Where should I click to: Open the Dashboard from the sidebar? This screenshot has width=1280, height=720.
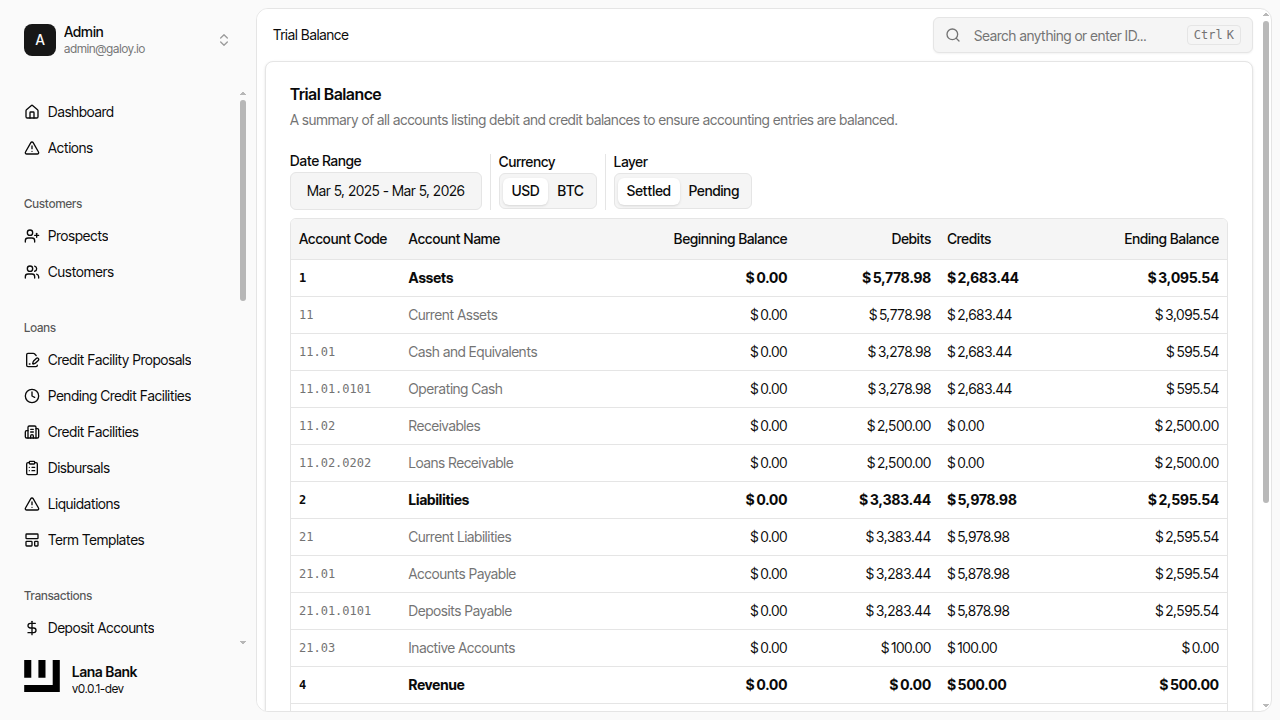coord(80,111)
